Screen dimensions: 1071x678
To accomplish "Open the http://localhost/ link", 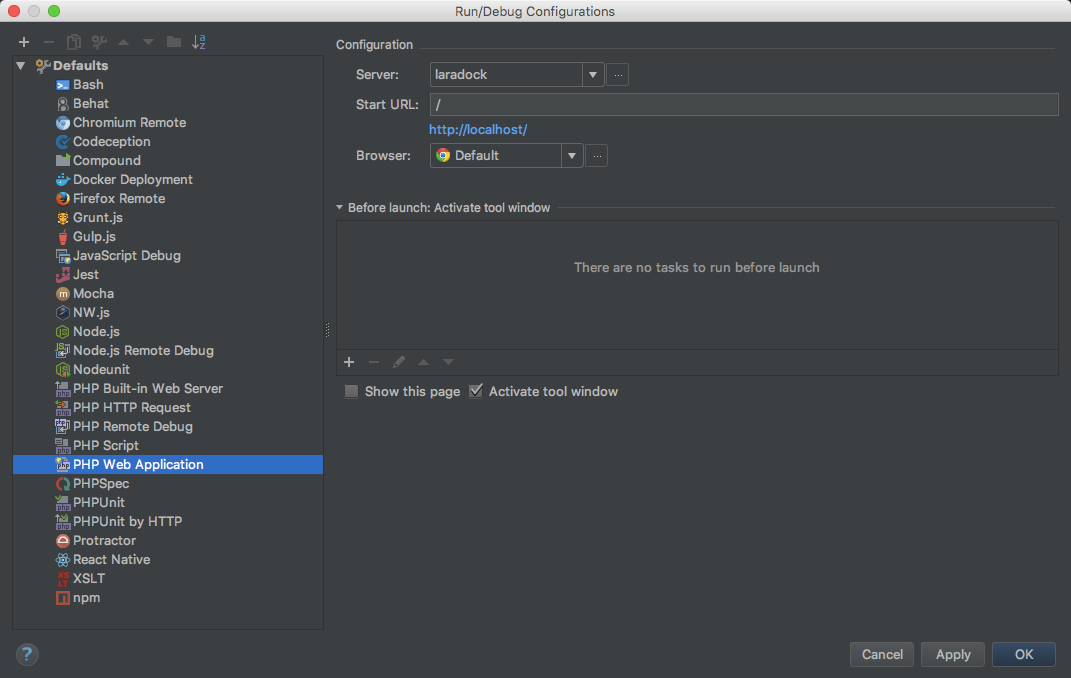I will (478, 130).
